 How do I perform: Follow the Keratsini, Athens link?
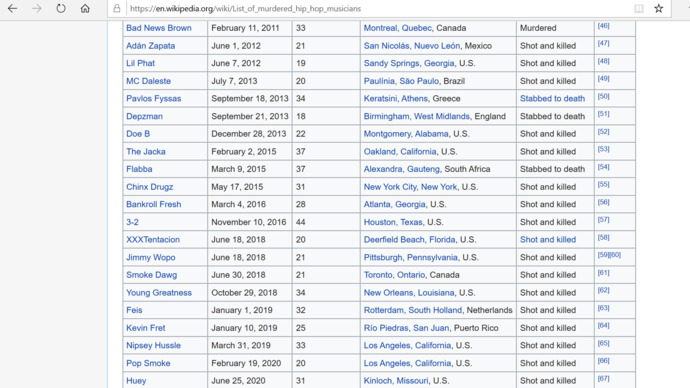(x=396, y=99)
